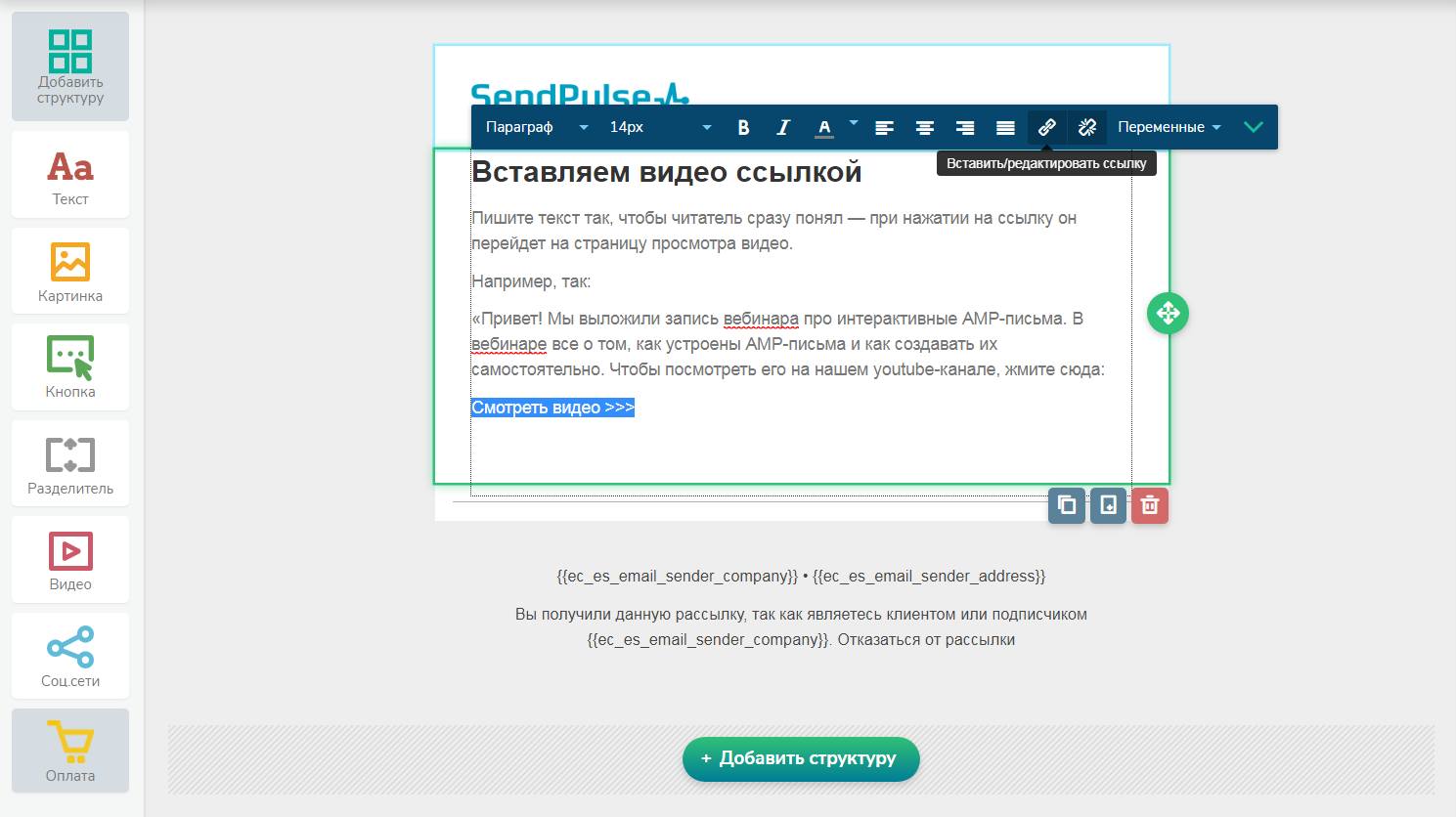Image resolution: width=1456 pixels, height=817 pixels.
Task: Open the Переменные dropdown
Action: tap(1169, 127)
